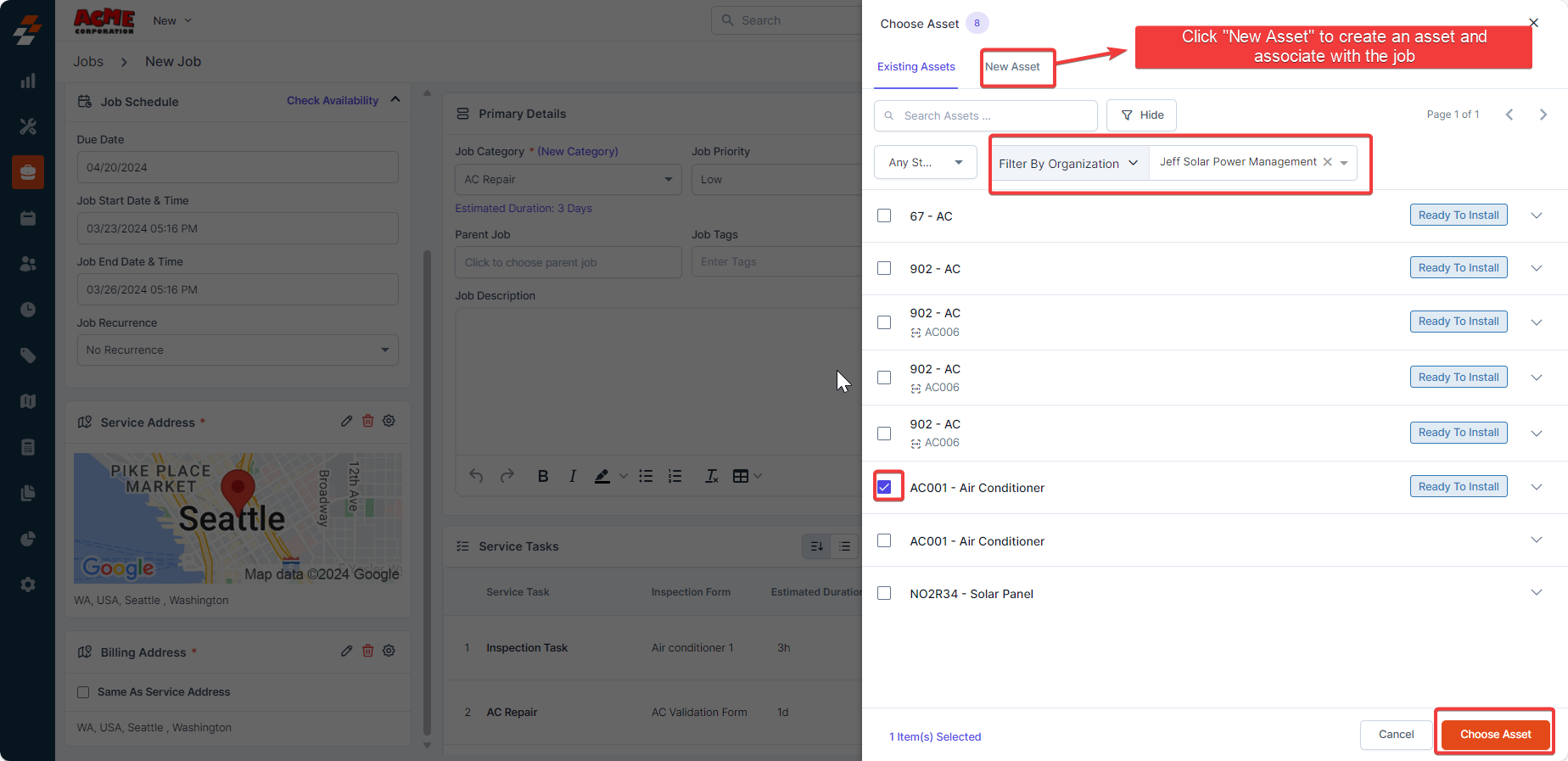Open the Job Recurrence dropdown
Viewport: 1568px width, 761px height.
coord(238,350)
